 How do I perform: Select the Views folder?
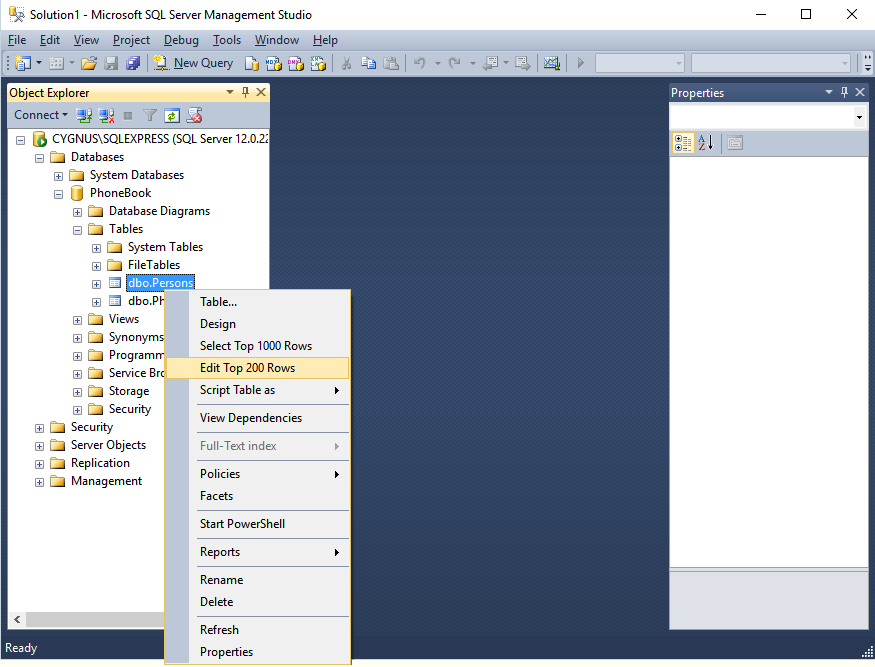pyautogui.click(x=124, y=319)
